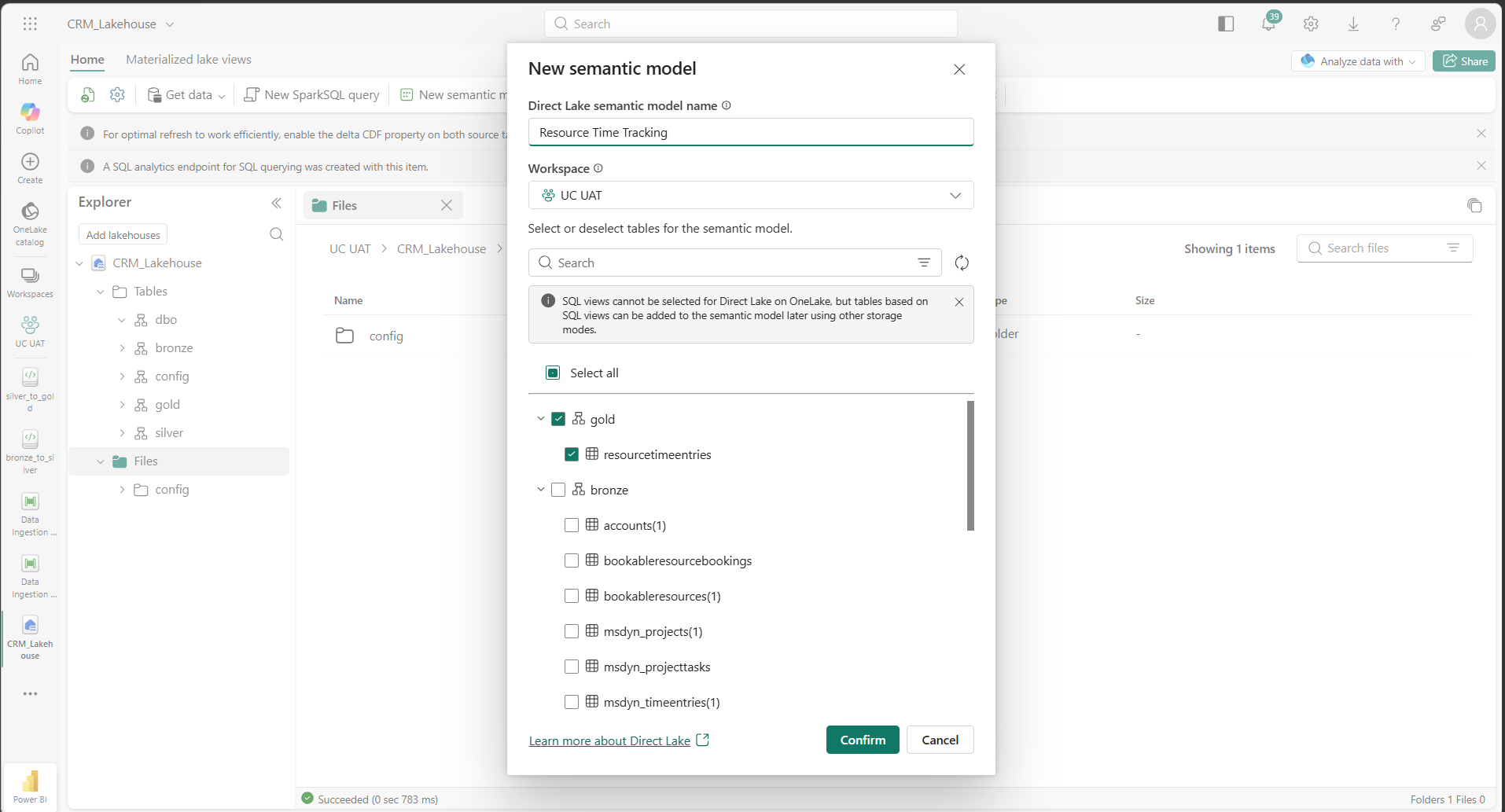
Task: Check the msdyn_projecttasks table checkbox
Action: point(572,667)
